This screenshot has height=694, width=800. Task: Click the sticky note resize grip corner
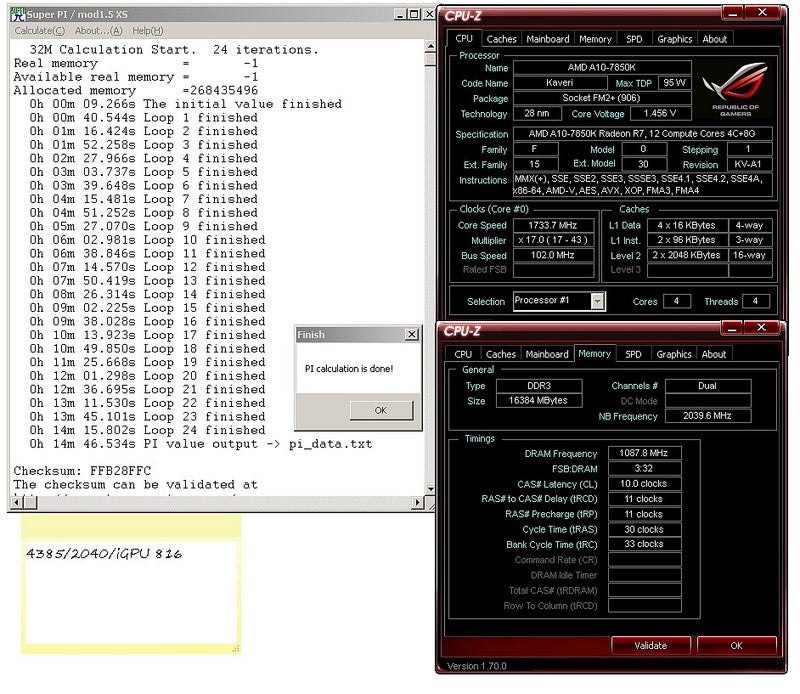(x=235, y=649)
